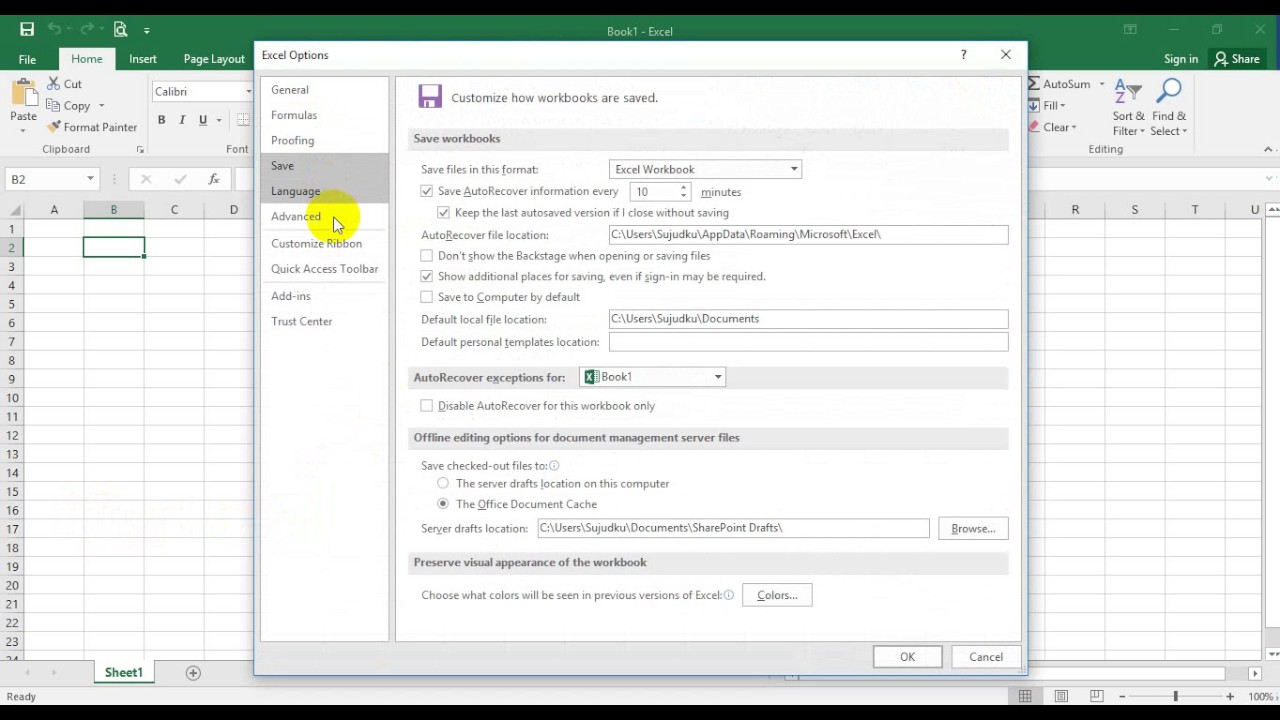Open the Clipboard group dialog launcher

pyautogui.click(x=140, y=150)
